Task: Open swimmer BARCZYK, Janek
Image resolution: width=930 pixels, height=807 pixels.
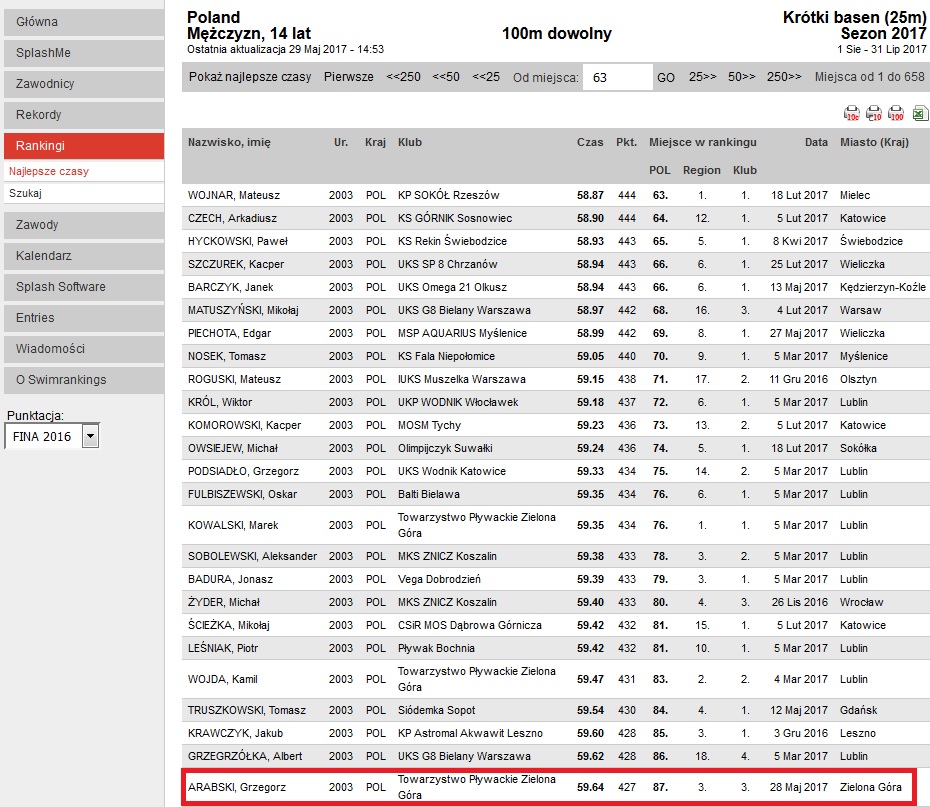Action: pos(231,288)
